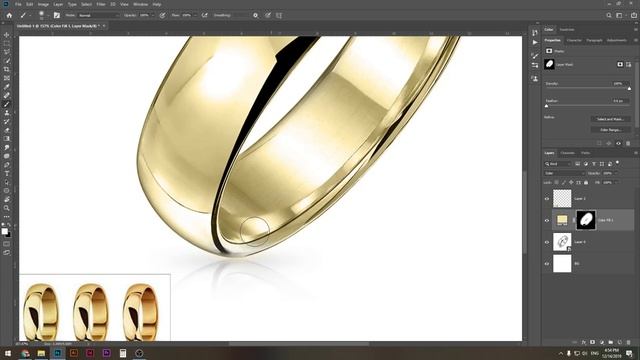Click the Select and Mask button
This screenshot has height=360, width=640.
point(611,119)
